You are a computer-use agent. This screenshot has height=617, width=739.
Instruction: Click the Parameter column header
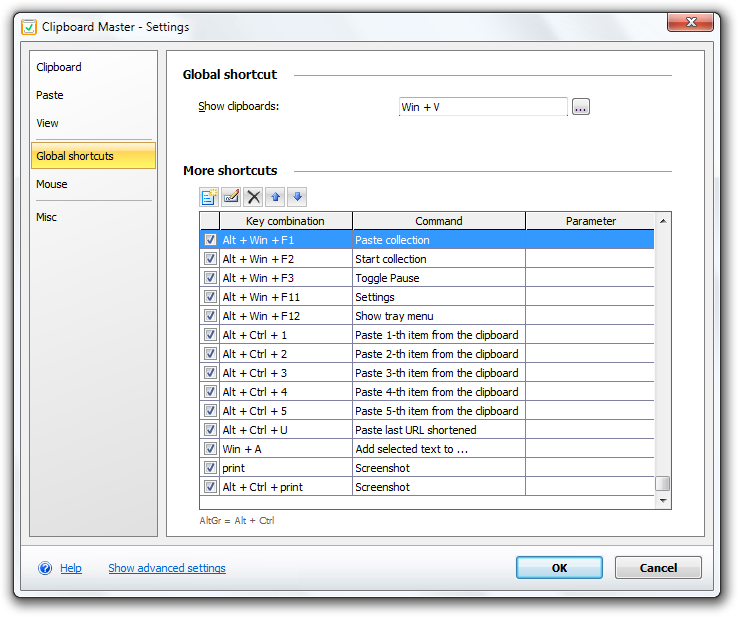point(590,221)
